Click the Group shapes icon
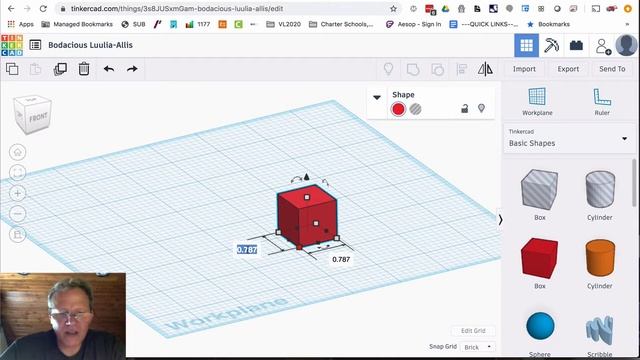The height and width of the screenshot is (360, 640). [x=413, y=69]
